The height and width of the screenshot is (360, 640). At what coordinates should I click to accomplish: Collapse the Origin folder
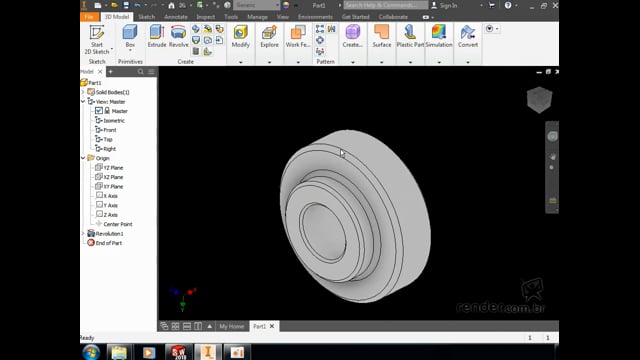coord(83,158)
